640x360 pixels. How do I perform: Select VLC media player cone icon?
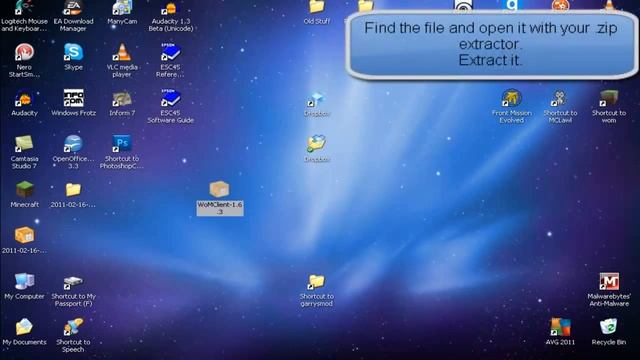(122, 52)
